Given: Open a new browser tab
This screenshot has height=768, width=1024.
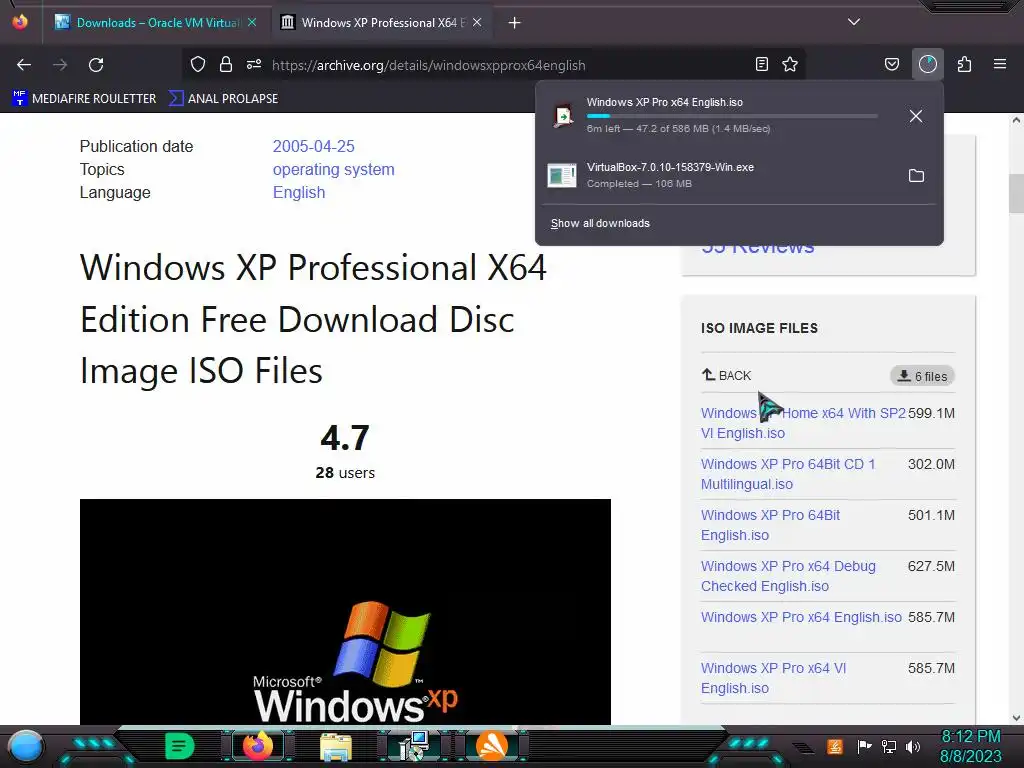Looking at the screenshot, I should (515, 23).
